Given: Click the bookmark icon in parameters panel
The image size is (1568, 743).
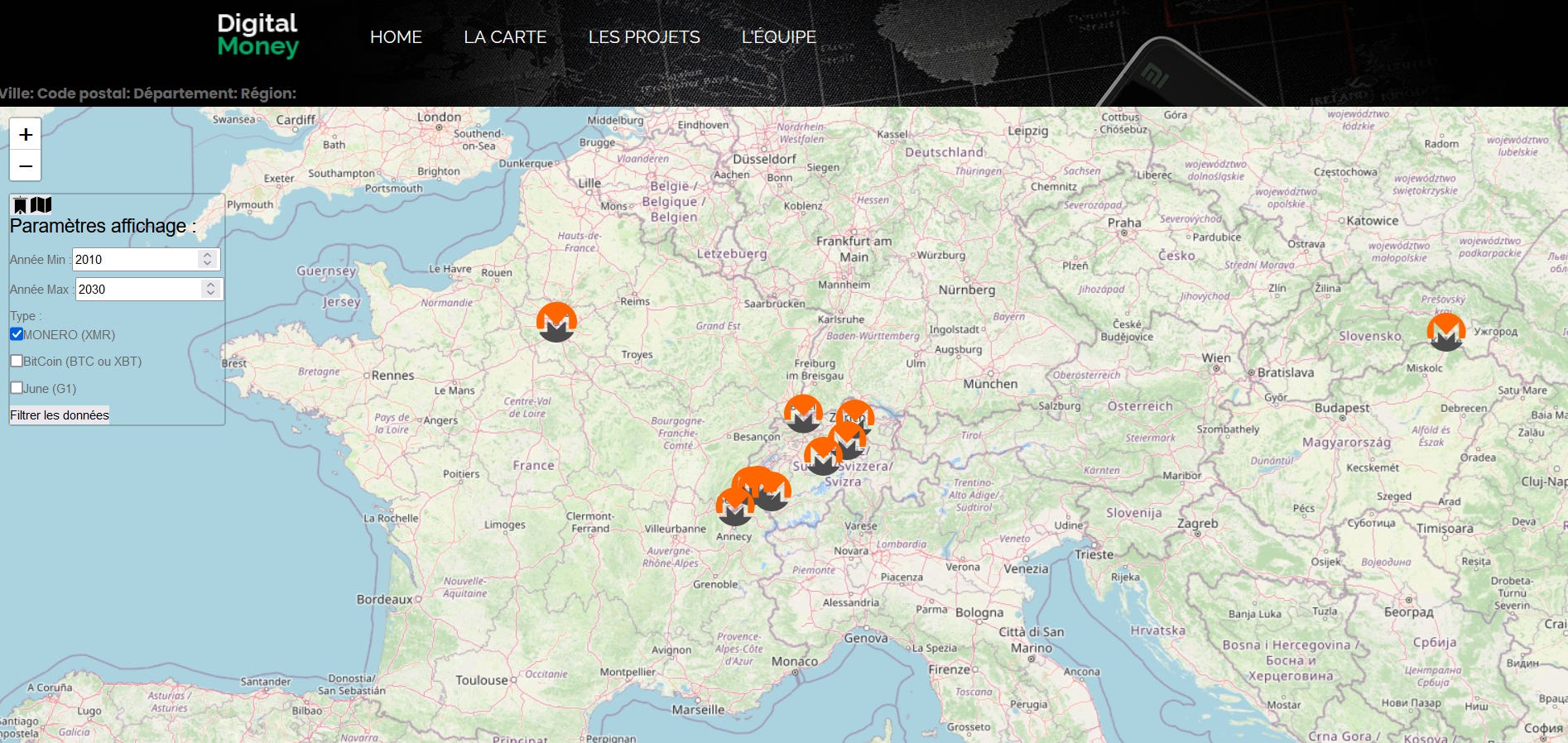Looking at the screenshot, I should pyautogui.click(x=20, y=205).
